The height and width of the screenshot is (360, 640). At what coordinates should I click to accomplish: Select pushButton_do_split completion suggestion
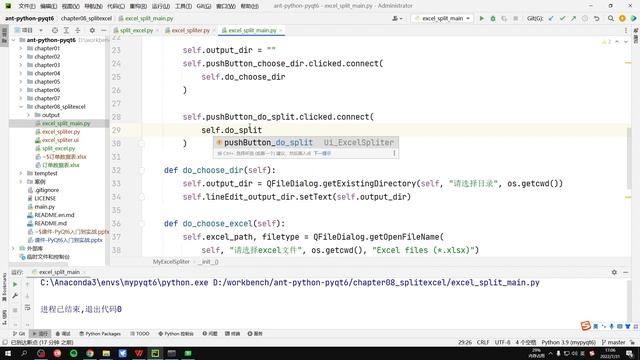305,142
